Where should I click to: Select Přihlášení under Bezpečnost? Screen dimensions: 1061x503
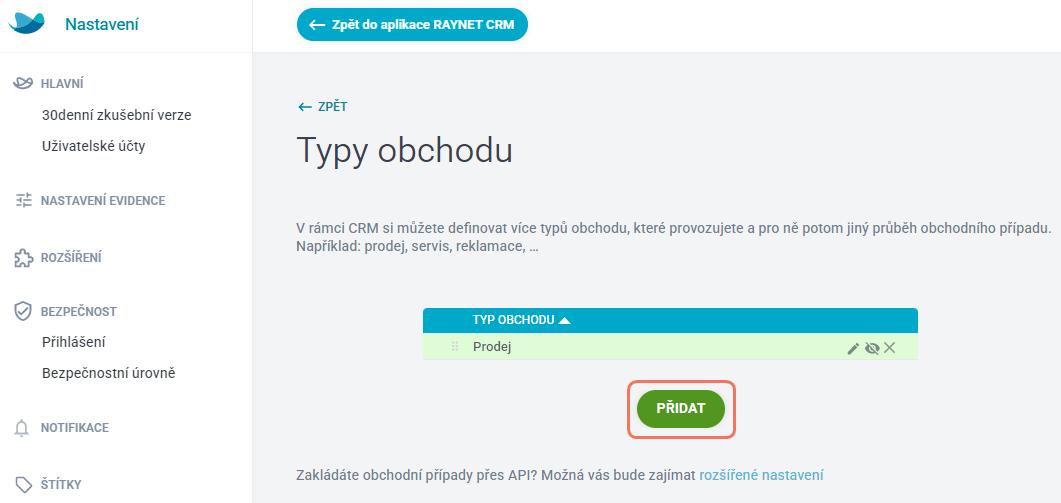coord(74,343)
